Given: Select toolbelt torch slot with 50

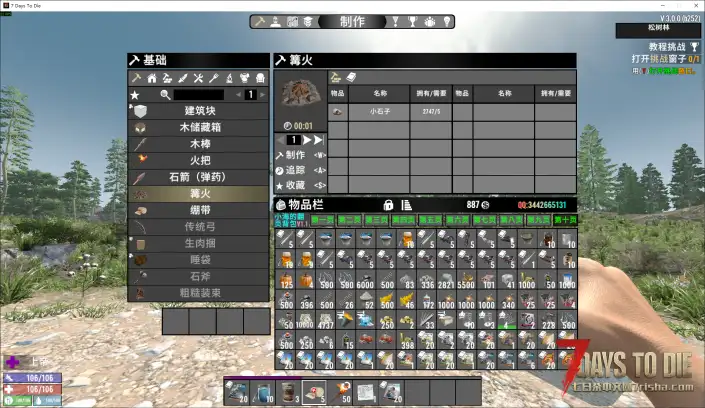Looking at the screenshot, I should tap(340, 392).
